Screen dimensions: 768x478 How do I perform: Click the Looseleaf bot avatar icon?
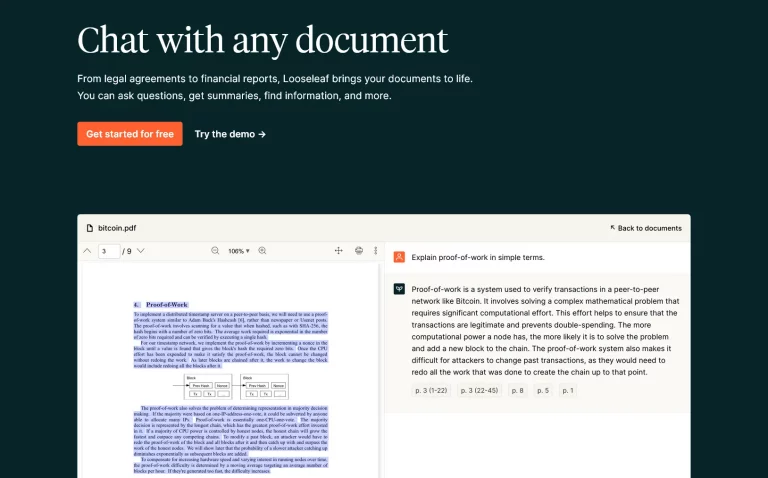pos(399,289)
